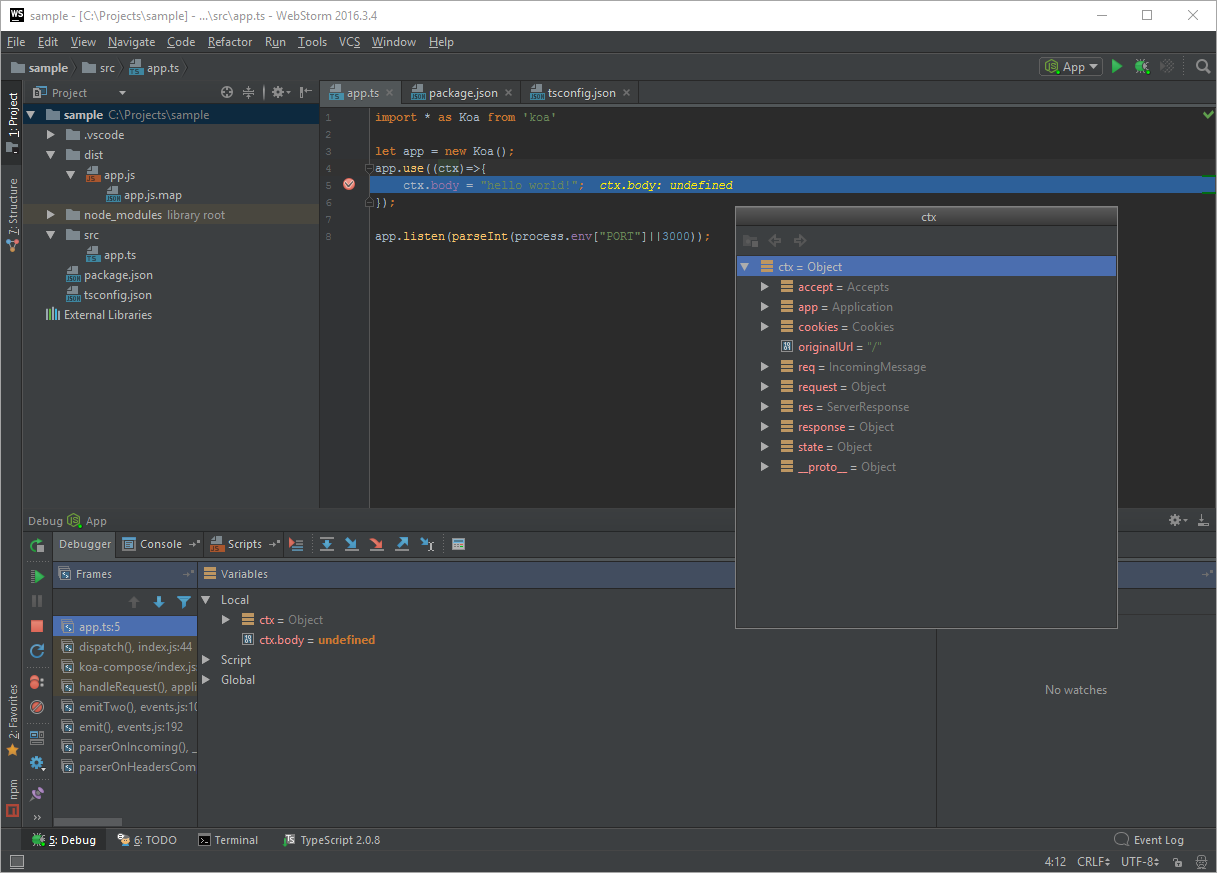This screenshot has width=1217, height=873.
Task: Open the Navigate menu
Action: pos(132,42)
